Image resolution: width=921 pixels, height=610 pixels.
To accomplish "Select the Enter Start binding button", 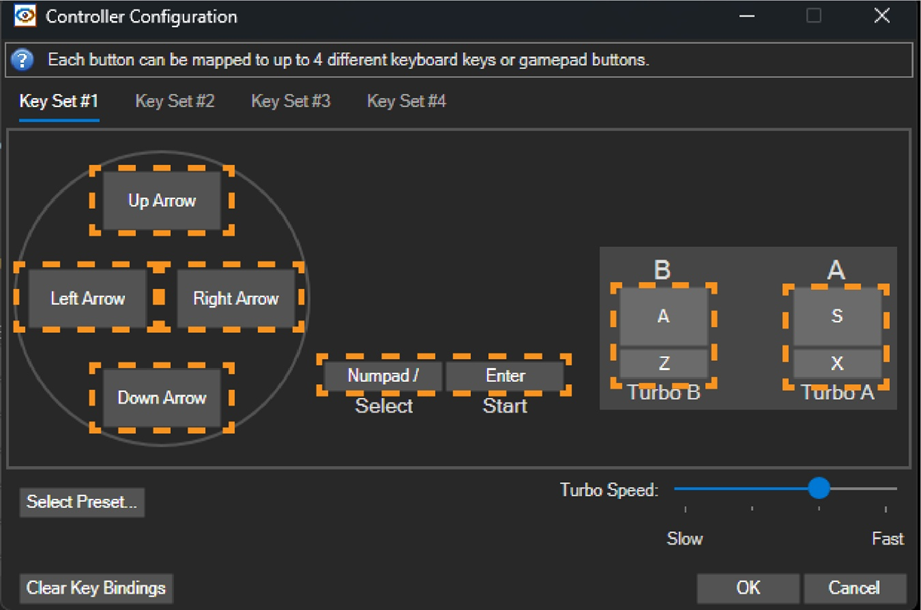I will [x=505, y=376].
